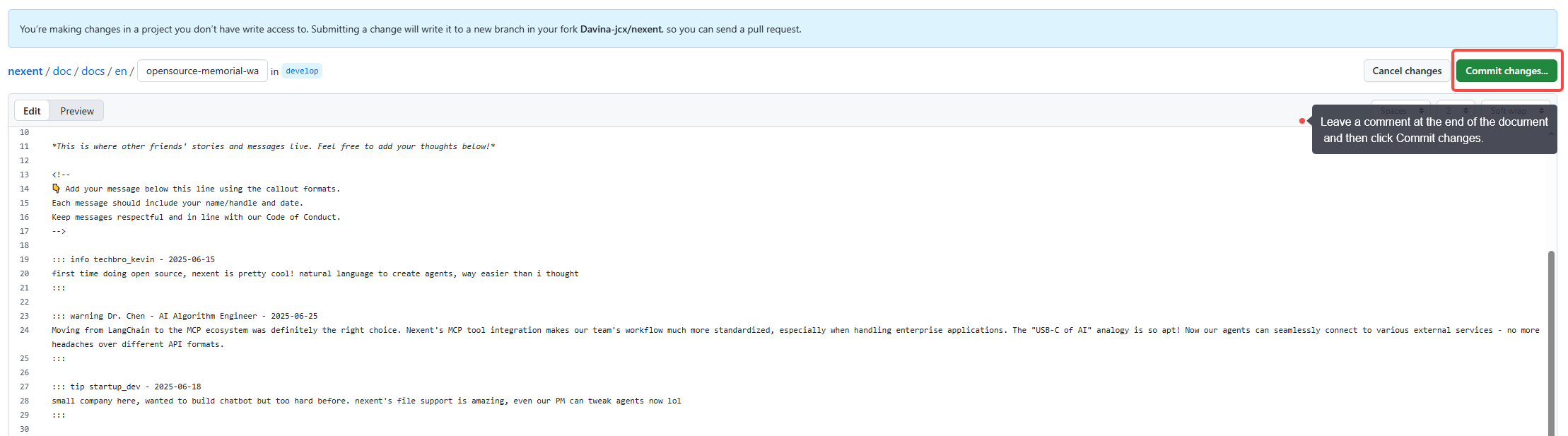Open the indent size dropdown showing 2

point(1456,111)
